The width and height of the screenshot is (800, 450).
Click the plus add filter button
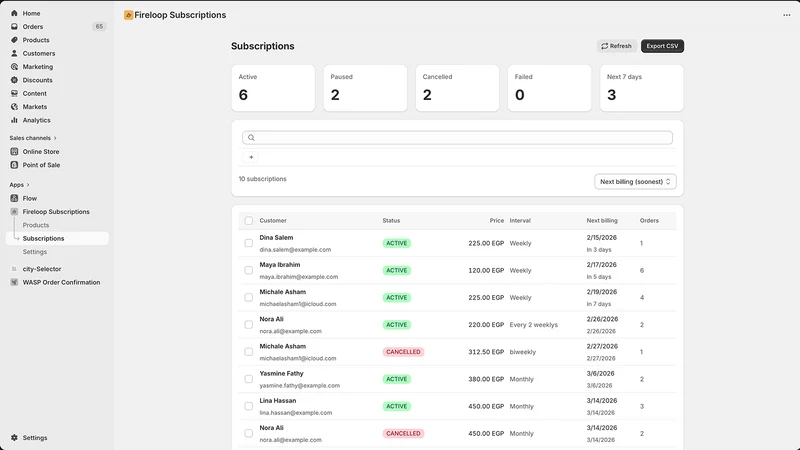coord(251,157)
